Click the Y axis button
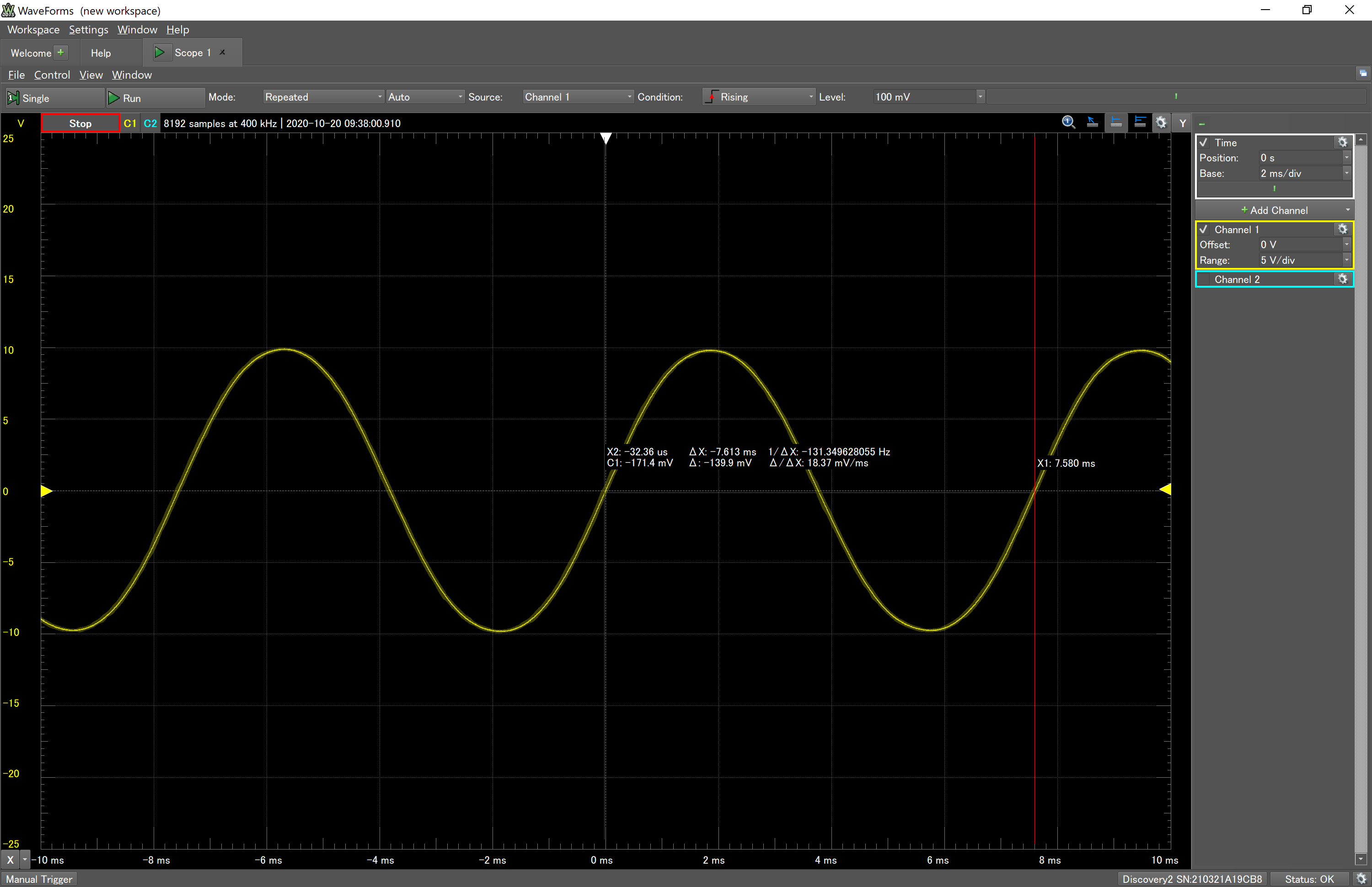 pyautogui.click(x=1183, y=123)
